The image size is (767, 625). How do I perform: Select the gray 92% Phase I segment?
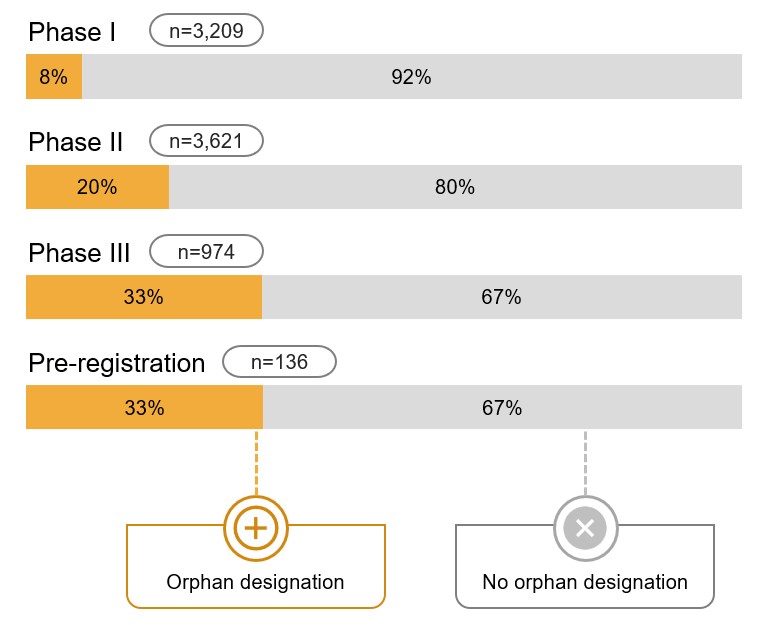pos(411,77)
